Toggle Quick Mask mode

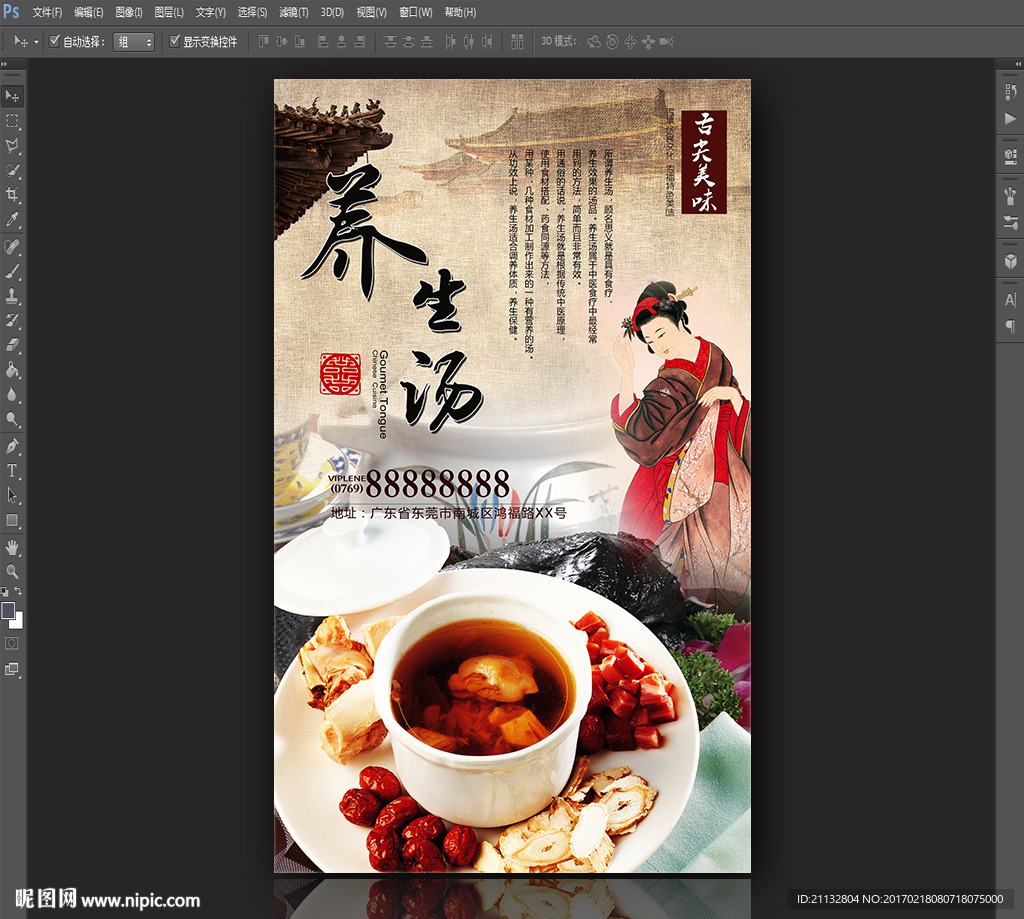(12, 644)
